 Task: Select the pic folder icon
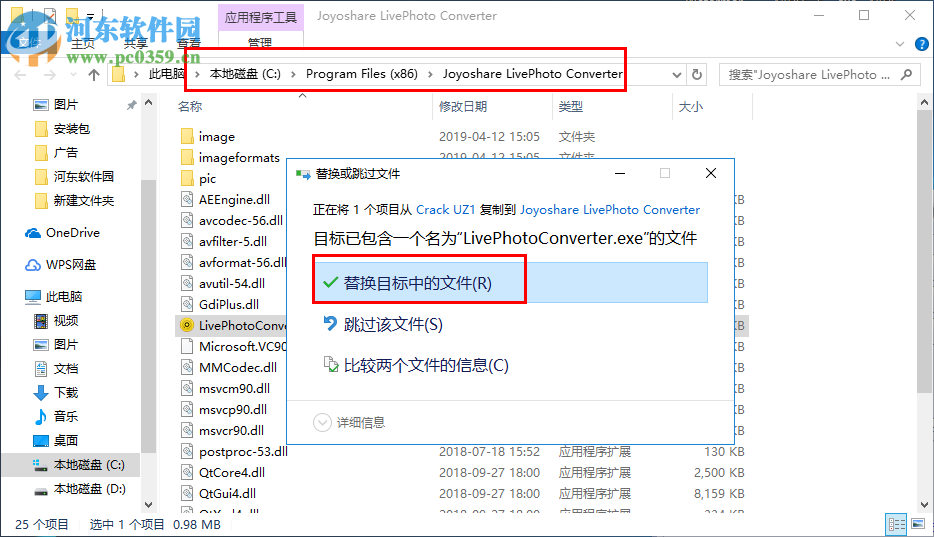(187, 178)
